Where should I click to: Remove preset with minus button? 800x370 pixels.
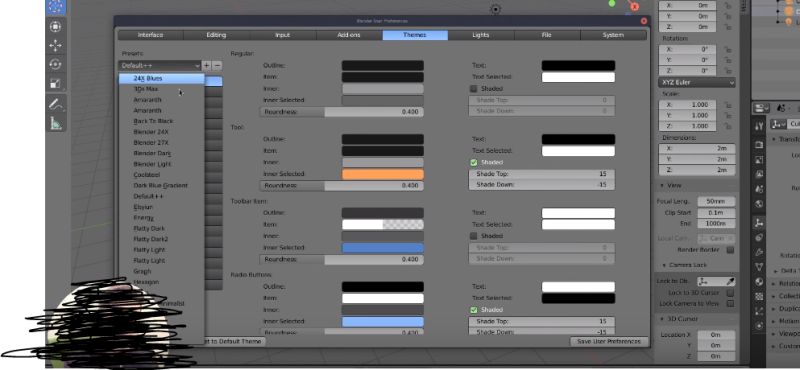(217, 65)
